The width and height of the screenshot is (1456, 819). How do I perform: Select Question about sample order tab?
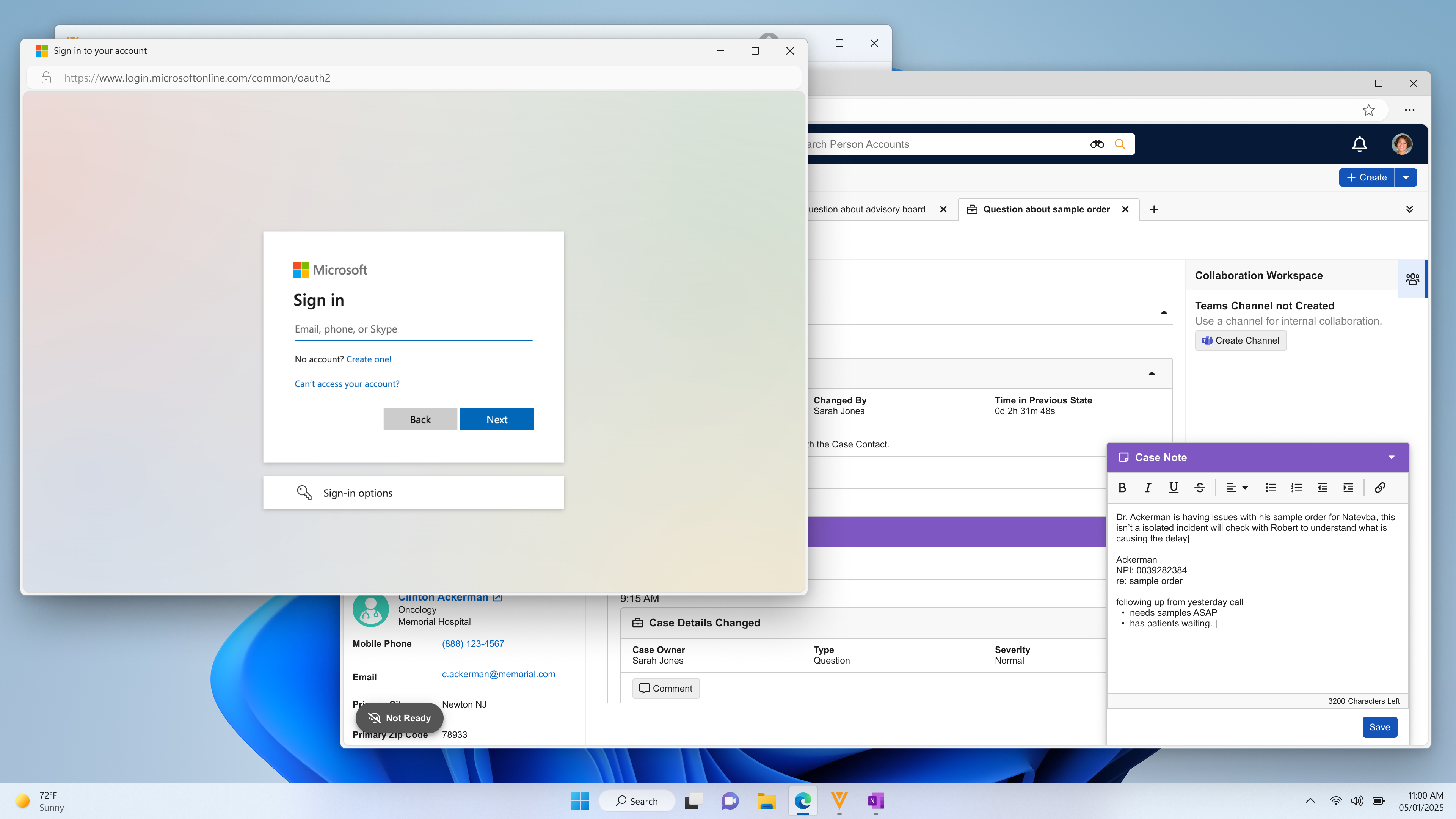coord(1046,209)
